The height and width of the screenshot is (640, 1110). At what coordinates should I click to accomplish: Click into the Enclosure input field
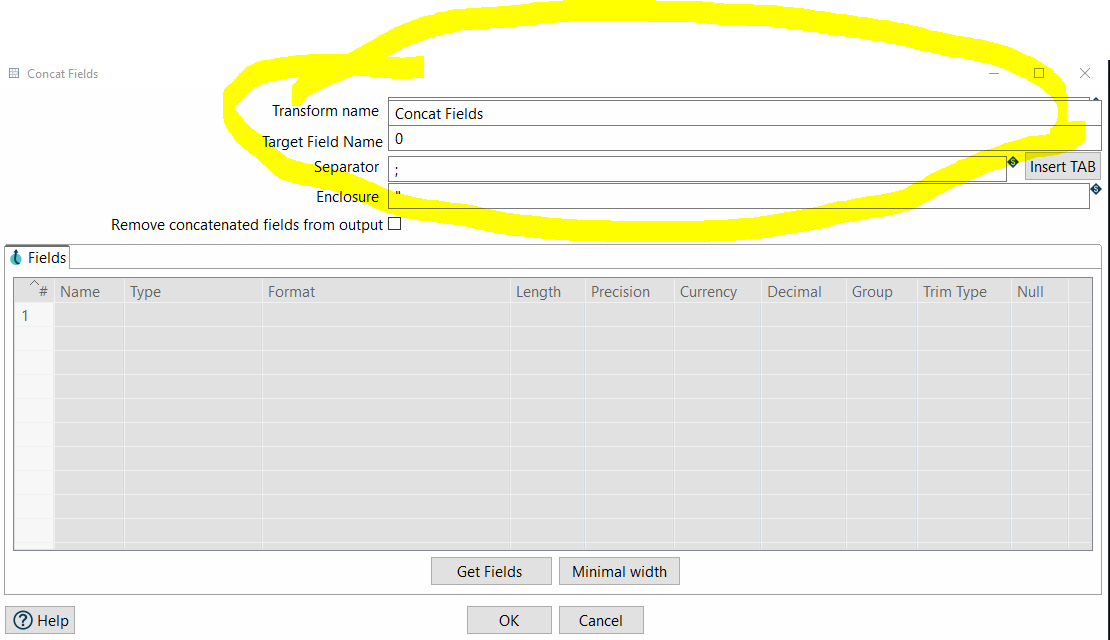tap(739, 196)
